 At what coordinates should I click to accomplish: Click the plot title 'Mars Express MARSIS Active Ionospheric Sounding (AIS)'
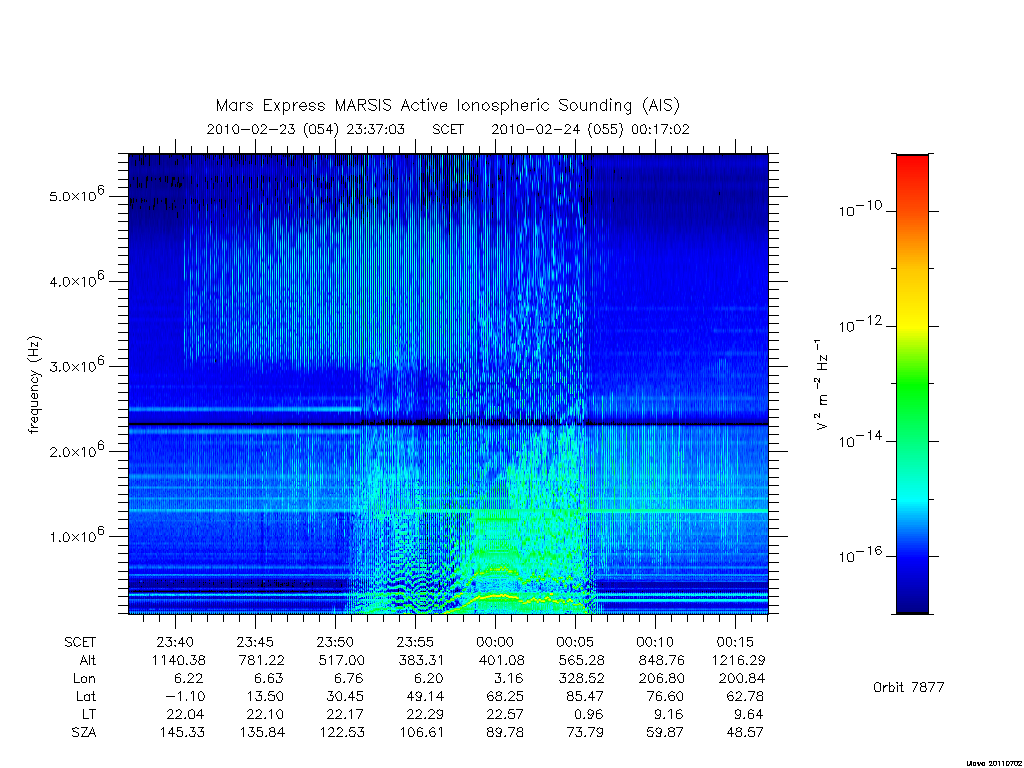(447, 106)
